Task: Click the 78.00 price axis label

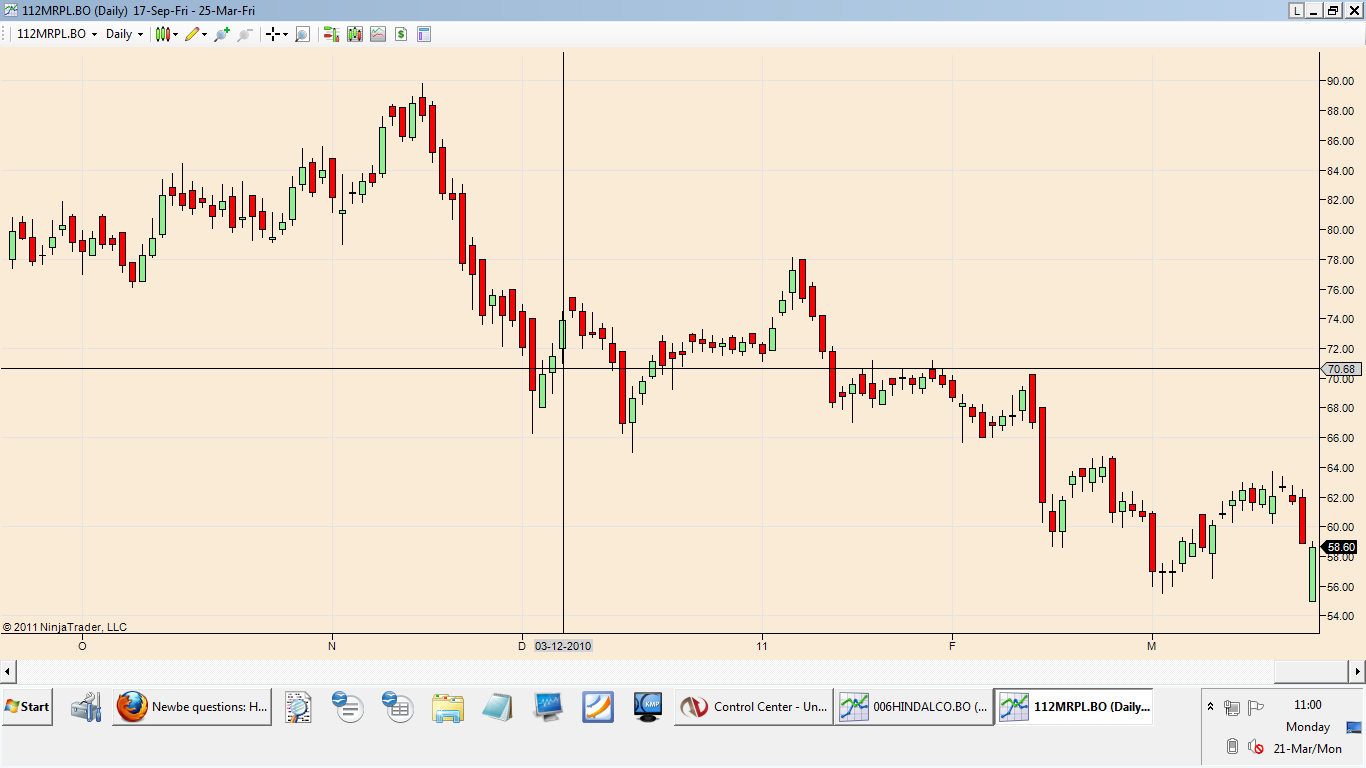Action: [x=1340, y=260]
